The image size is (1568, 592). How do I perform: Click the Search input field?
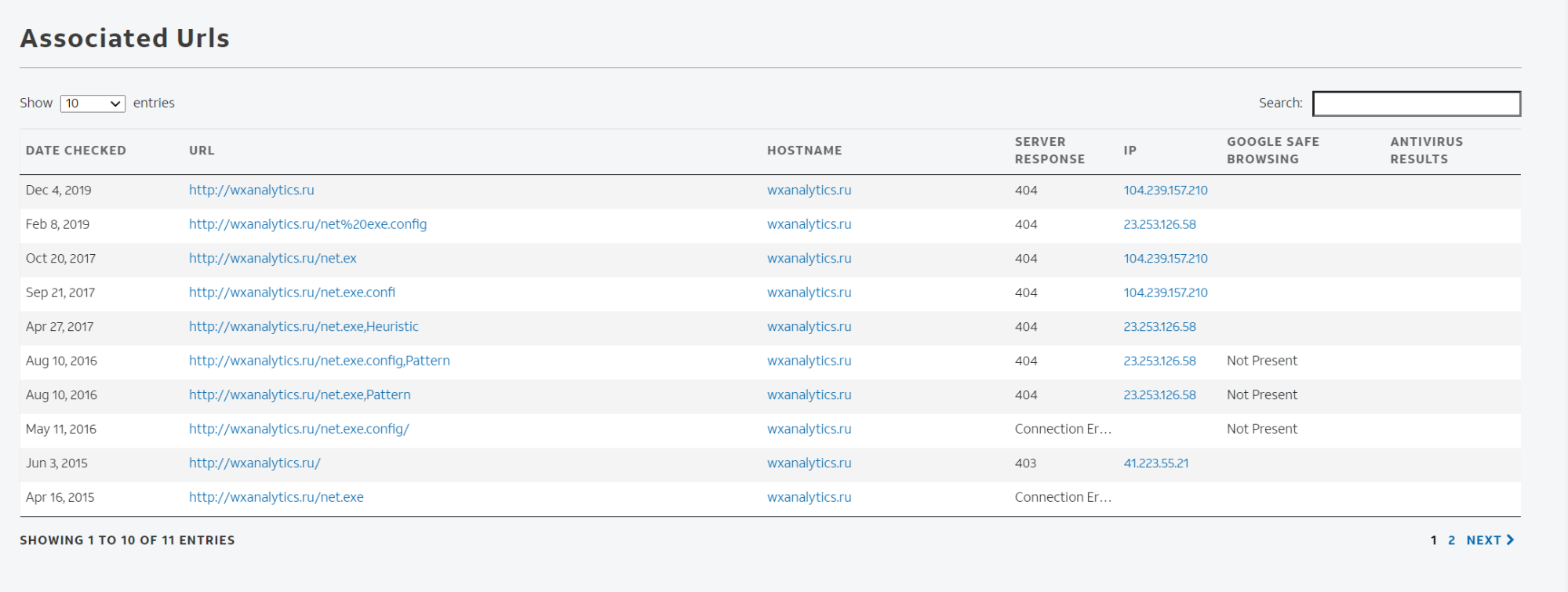click(1416, 104)
